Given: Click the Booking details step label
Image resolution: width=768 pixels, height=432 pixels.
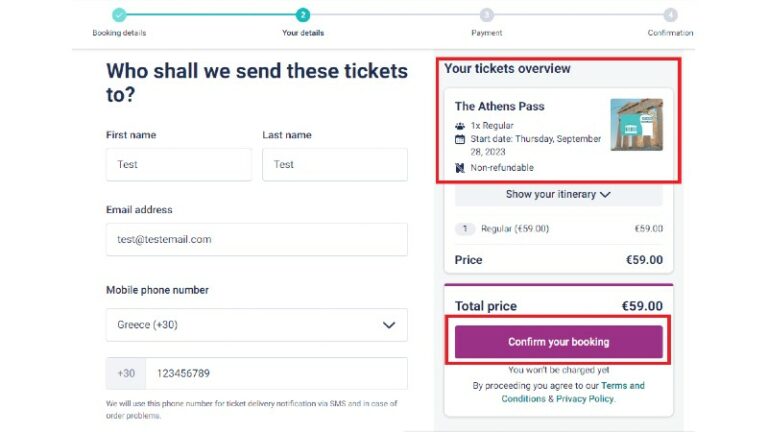Looking at the screenshot, I should 119,33.
